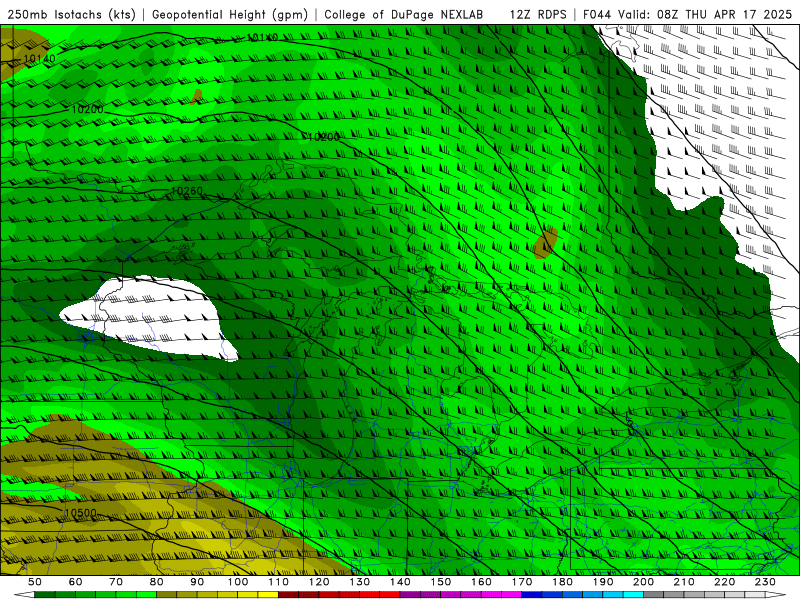Screen dimensions: 800x600
Task: Click the 50 value on the color scale
Action: pyautogui.click(x=35, y=582)
